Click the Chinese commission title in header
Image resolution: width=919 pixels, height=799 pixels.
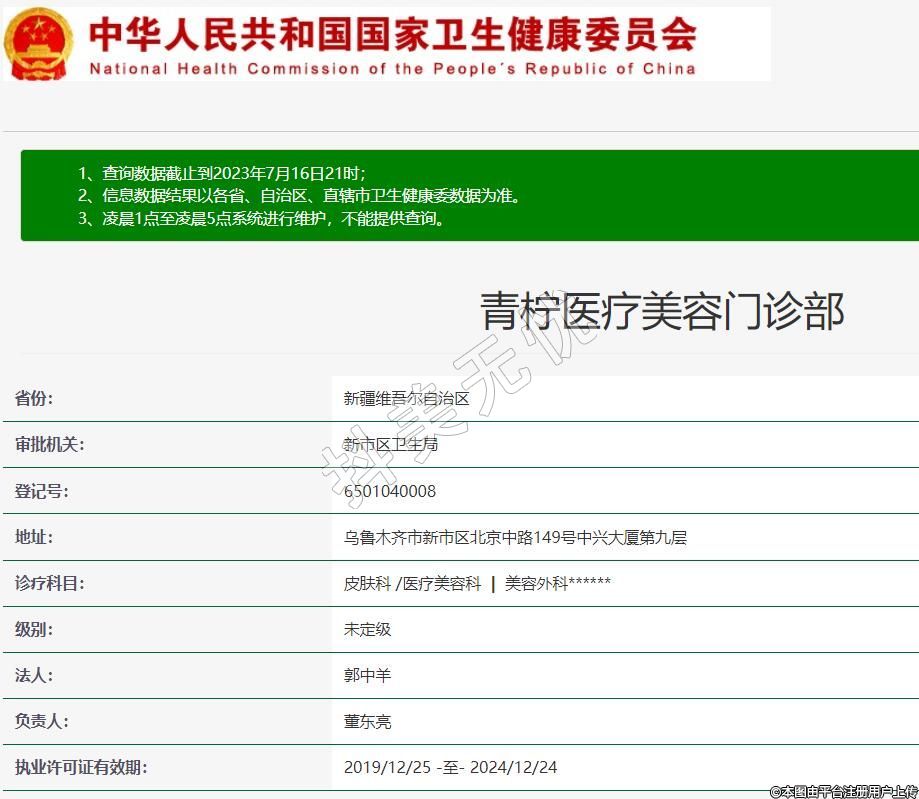tap(392, 34)
